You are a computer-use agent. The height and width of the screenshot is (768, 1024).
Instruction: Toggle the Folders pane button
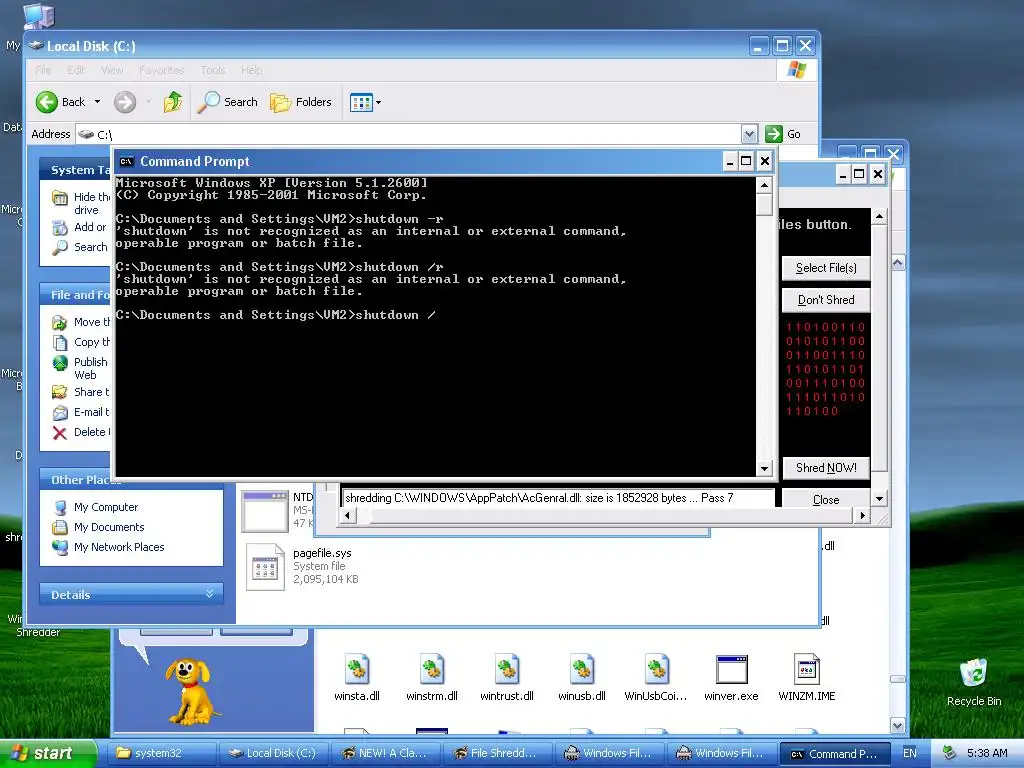pyautogui.click(x=301, y=102)
